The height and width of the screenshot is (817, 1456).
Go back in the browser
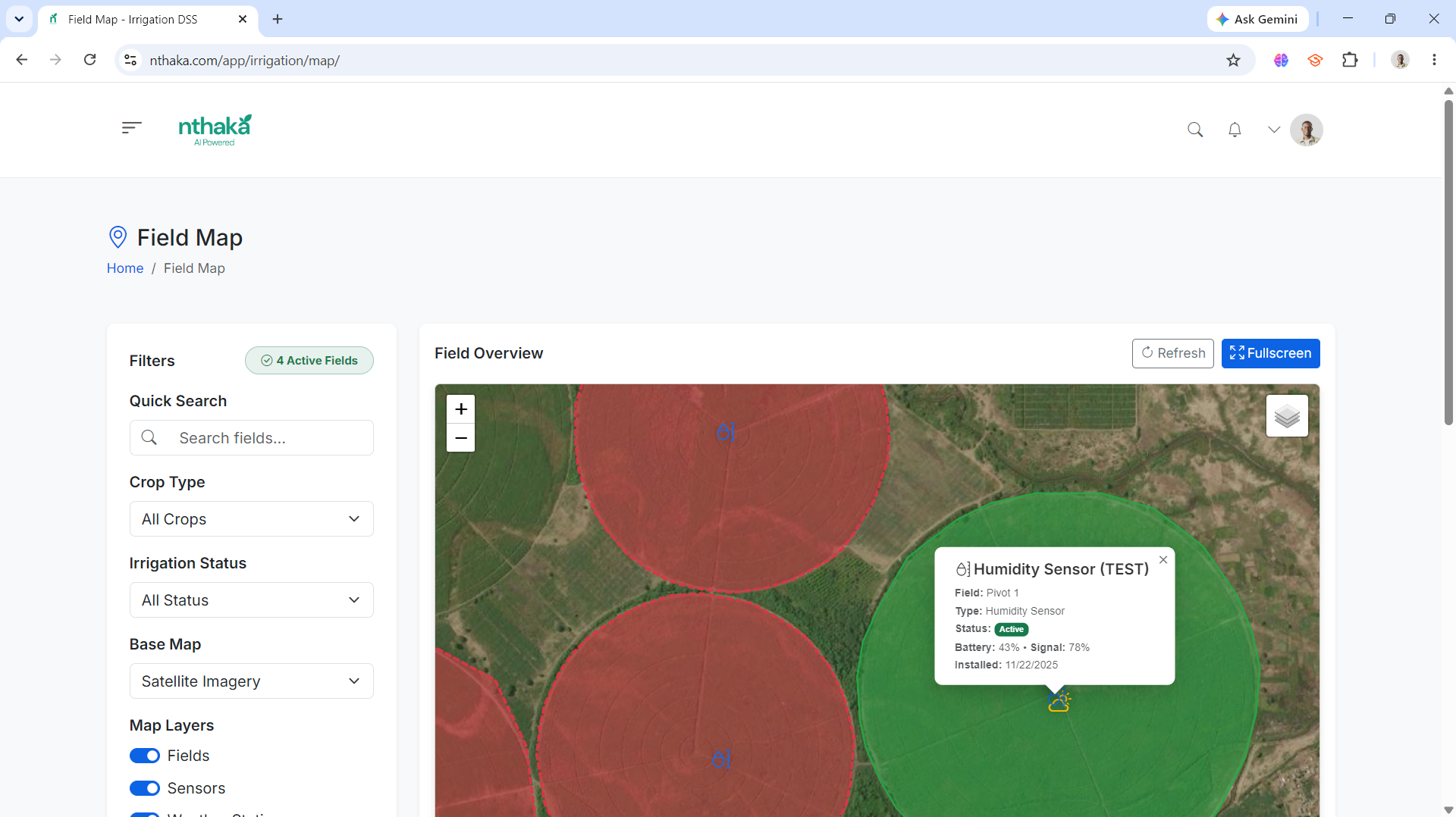coord(22,60)
